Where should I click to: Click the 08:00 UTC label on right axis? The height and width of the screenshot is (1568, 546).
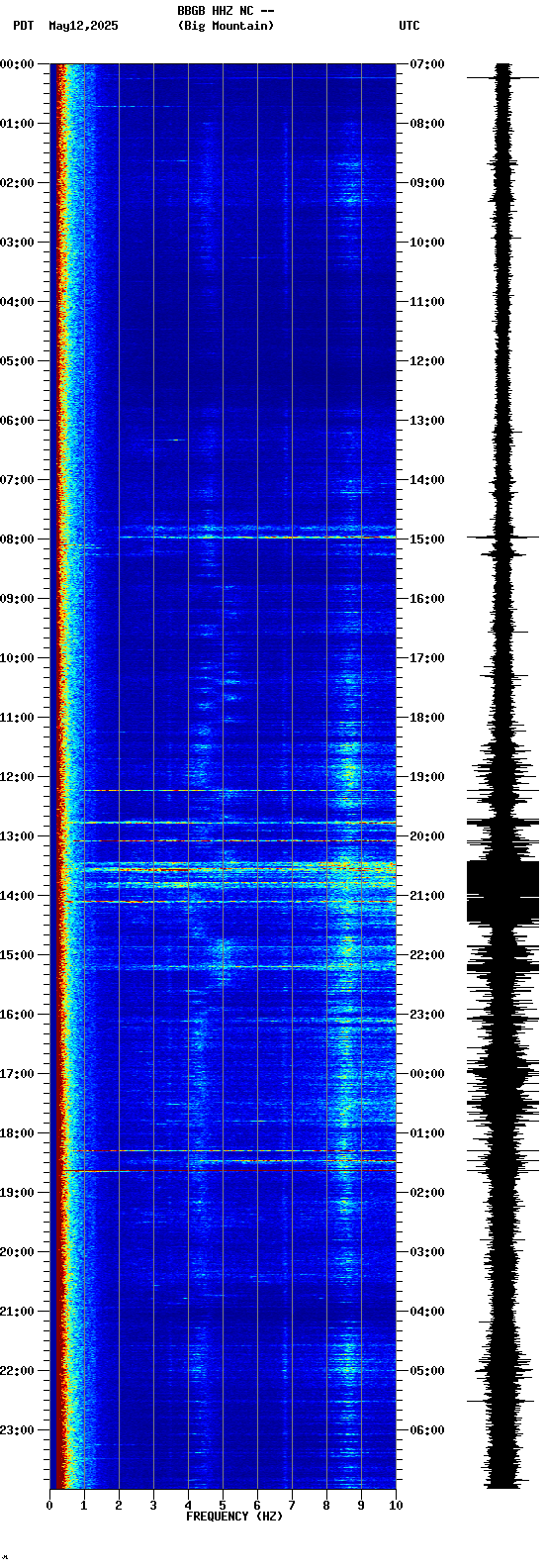[427, 124]
